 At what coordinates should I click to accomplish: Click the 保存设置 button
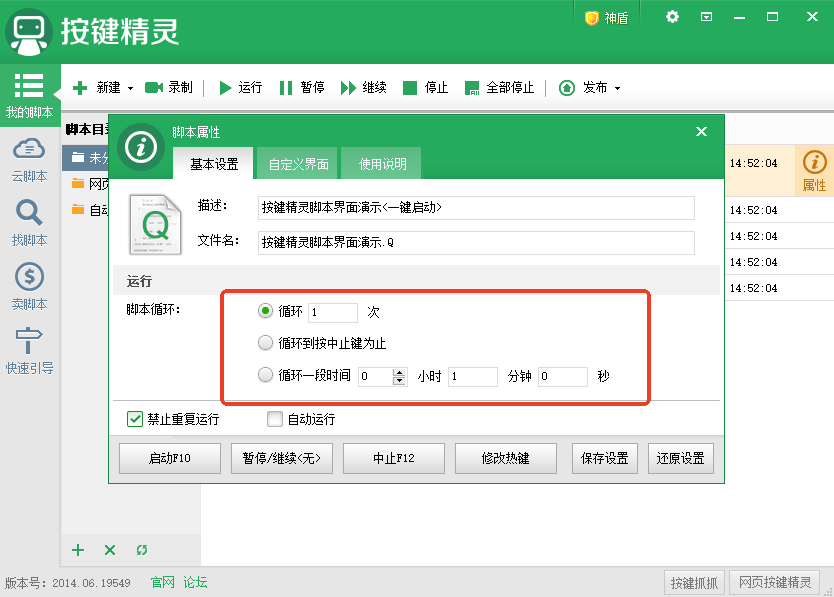605,458
